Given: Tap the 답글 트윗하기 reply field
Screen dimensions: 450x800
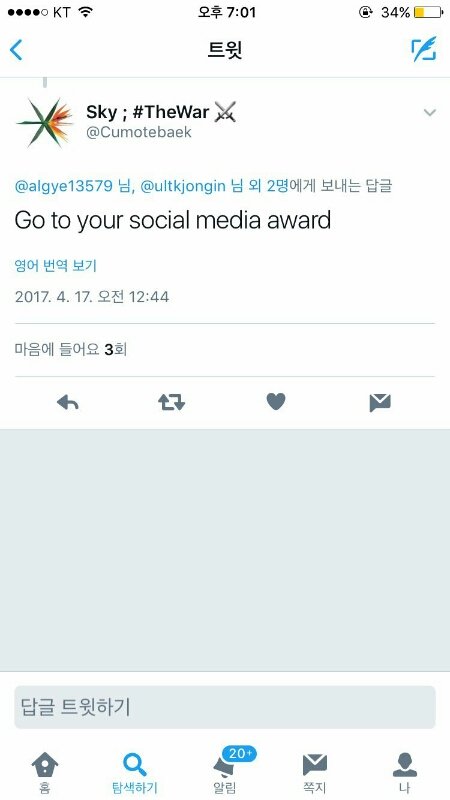Looking at the screenshot, I should 225,707.
